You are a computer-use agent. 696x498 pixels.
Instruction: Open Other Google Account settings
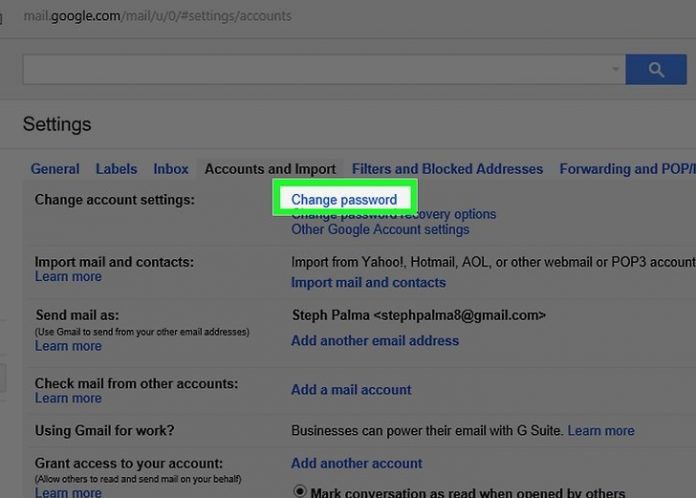click(380, 229)
